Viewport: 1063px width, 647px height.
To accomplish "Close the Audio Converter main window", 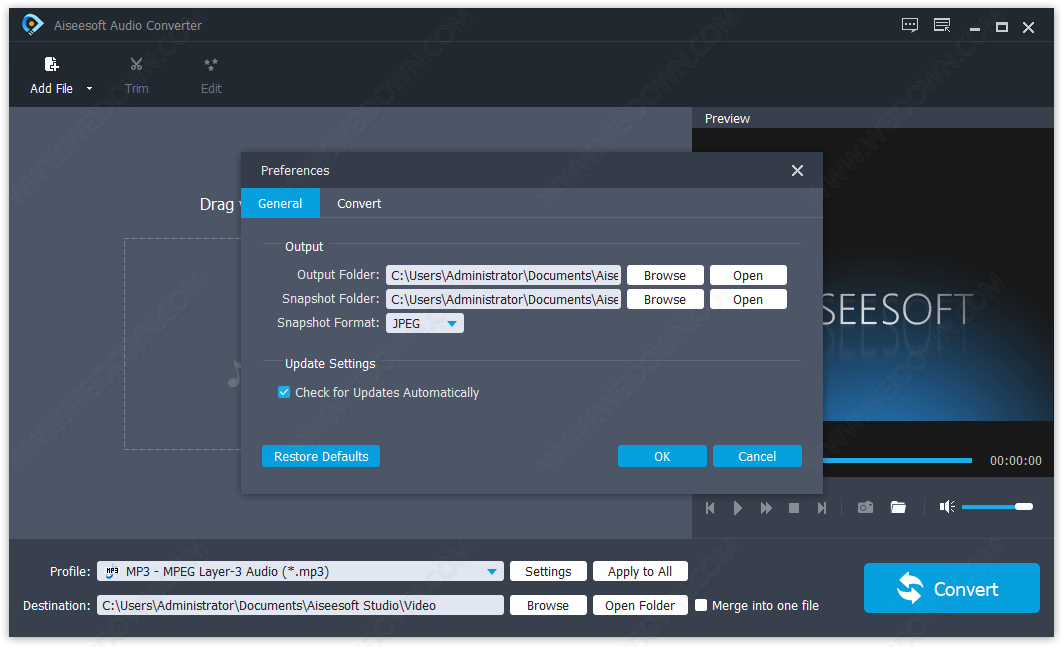I will 1028,27.
